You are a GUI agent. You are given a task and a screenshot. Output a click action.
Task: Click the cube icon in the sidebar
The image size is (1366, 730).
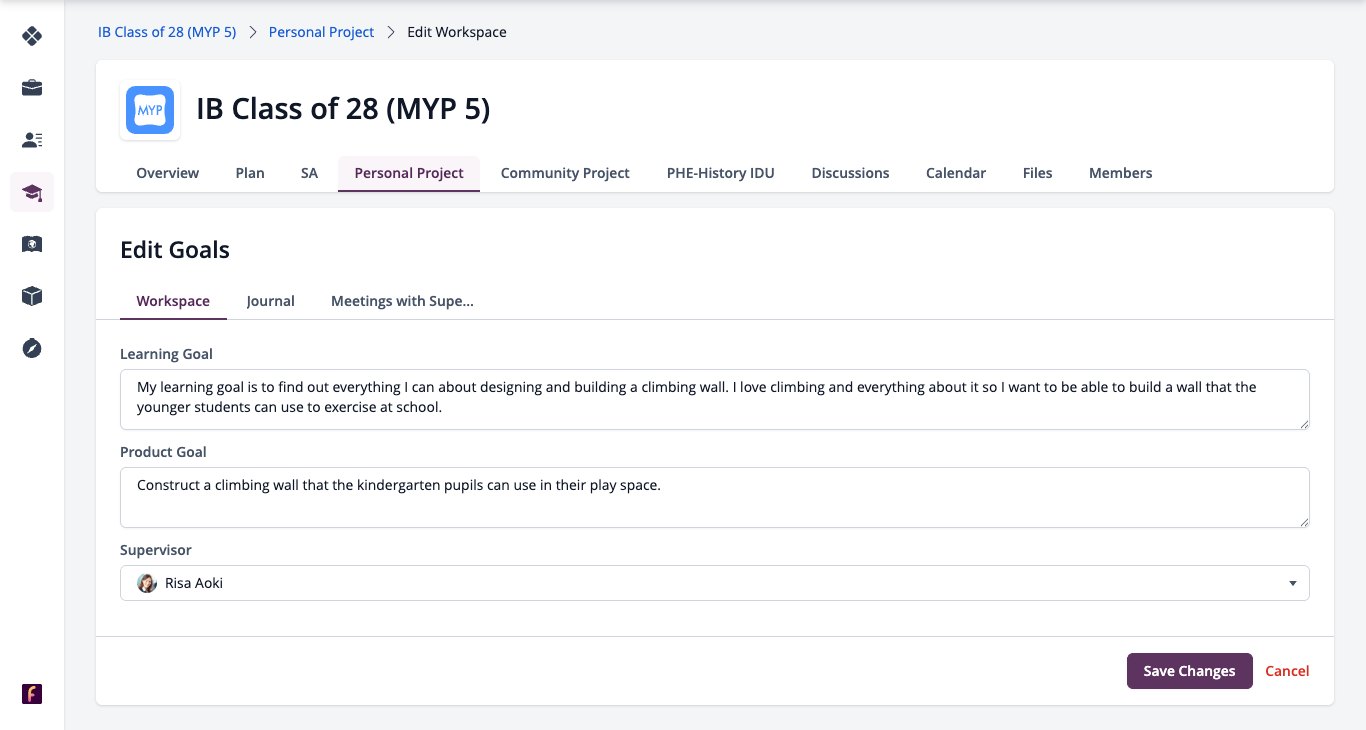[32, 296]
